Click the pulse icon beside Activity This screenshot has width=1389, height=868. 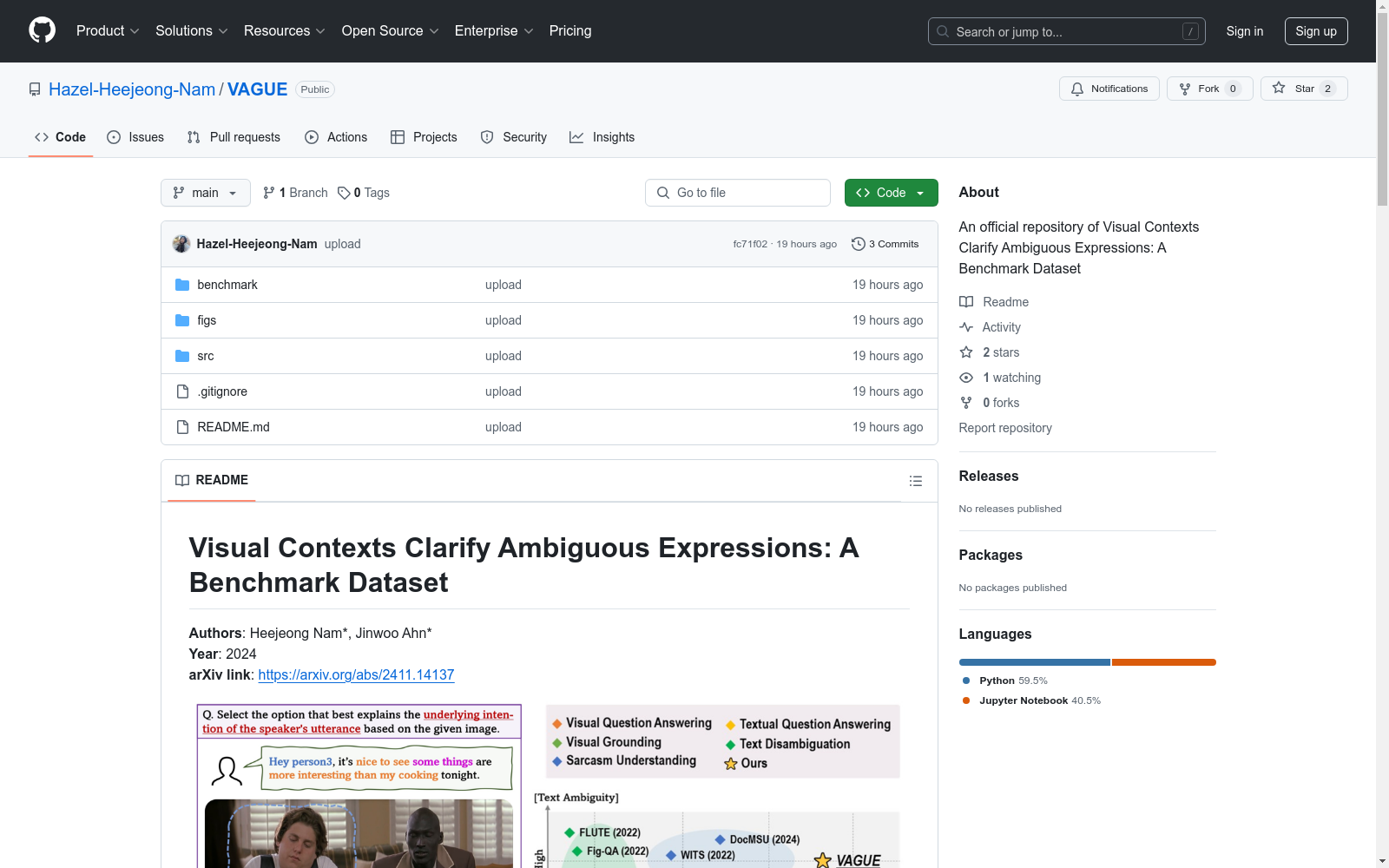(966, 327)
